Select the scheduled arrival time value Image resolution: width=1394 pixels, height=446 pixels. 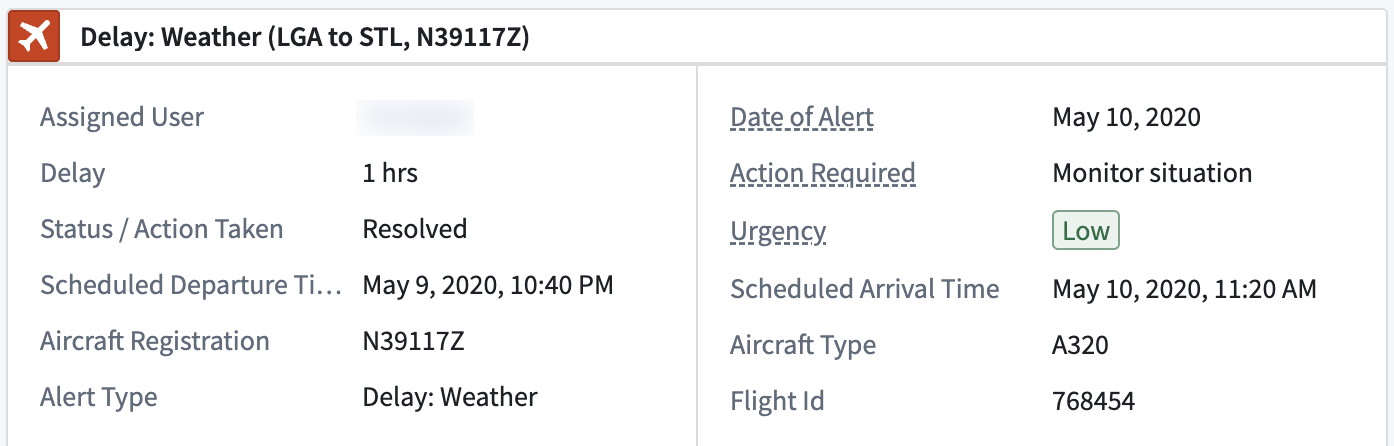click(1185, 290)
